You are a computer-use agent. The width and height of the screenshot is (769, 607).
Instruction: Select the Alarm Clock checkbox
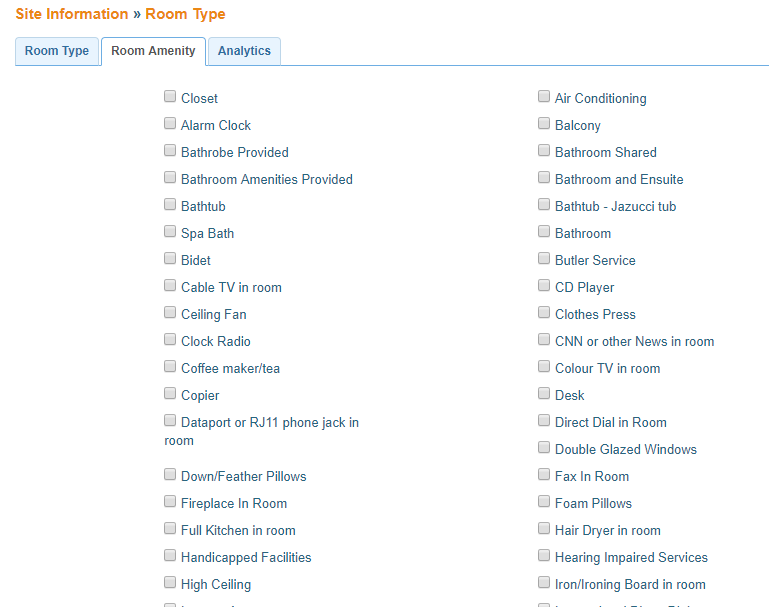[x=170, y=124]
